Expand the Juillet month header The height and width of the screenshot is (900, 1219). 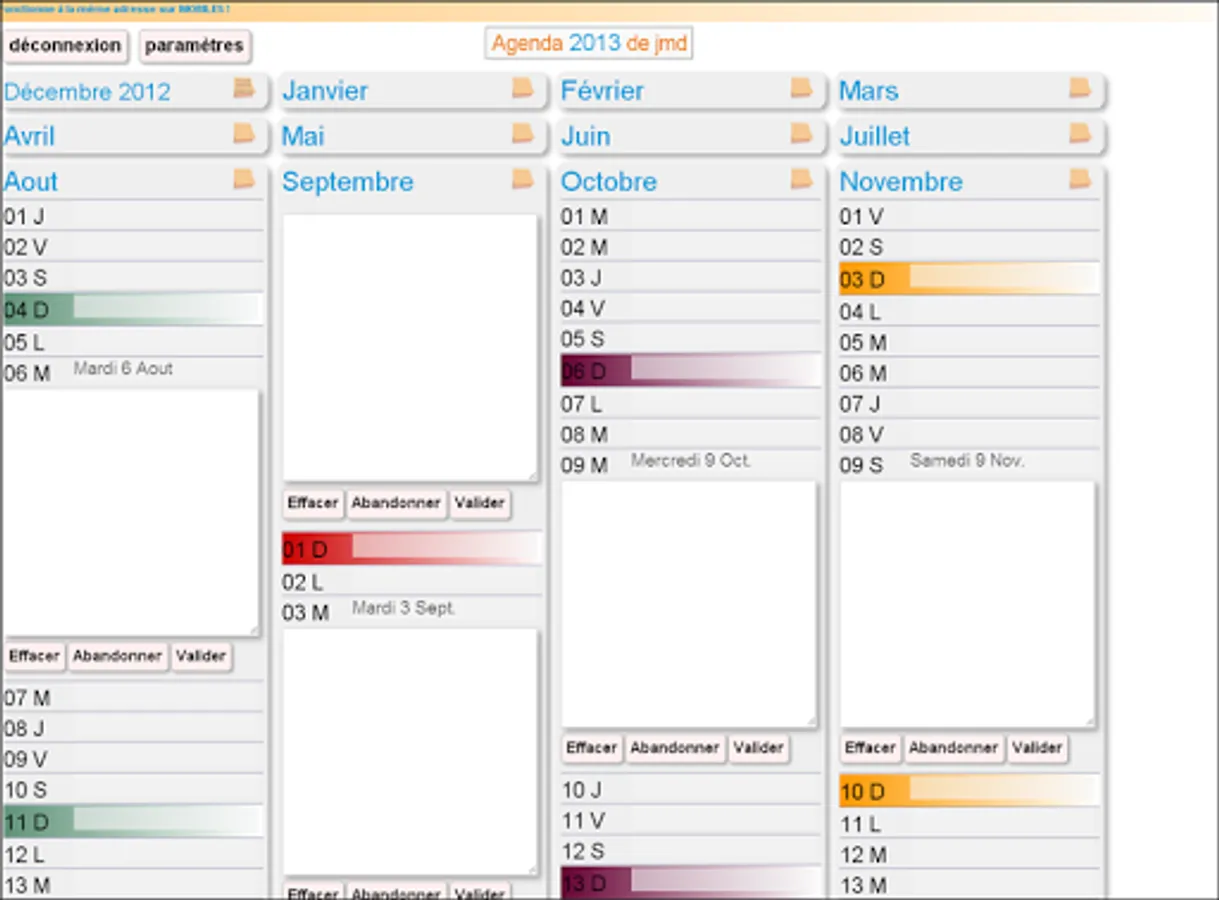click(x=875, y=136)
